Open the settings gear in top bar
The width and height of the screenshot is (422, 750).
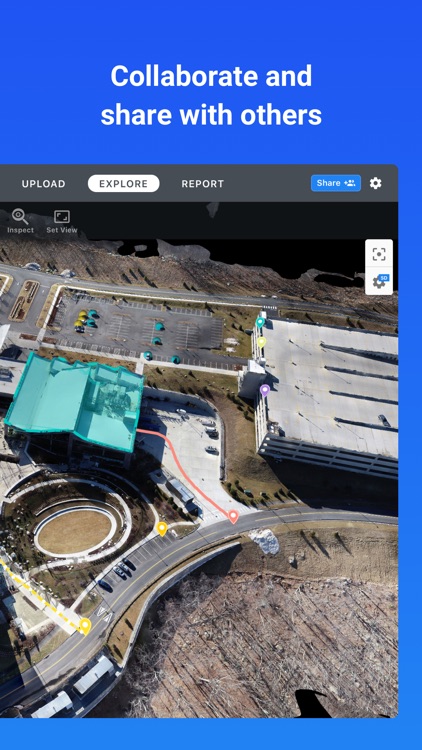coord(376,183)
